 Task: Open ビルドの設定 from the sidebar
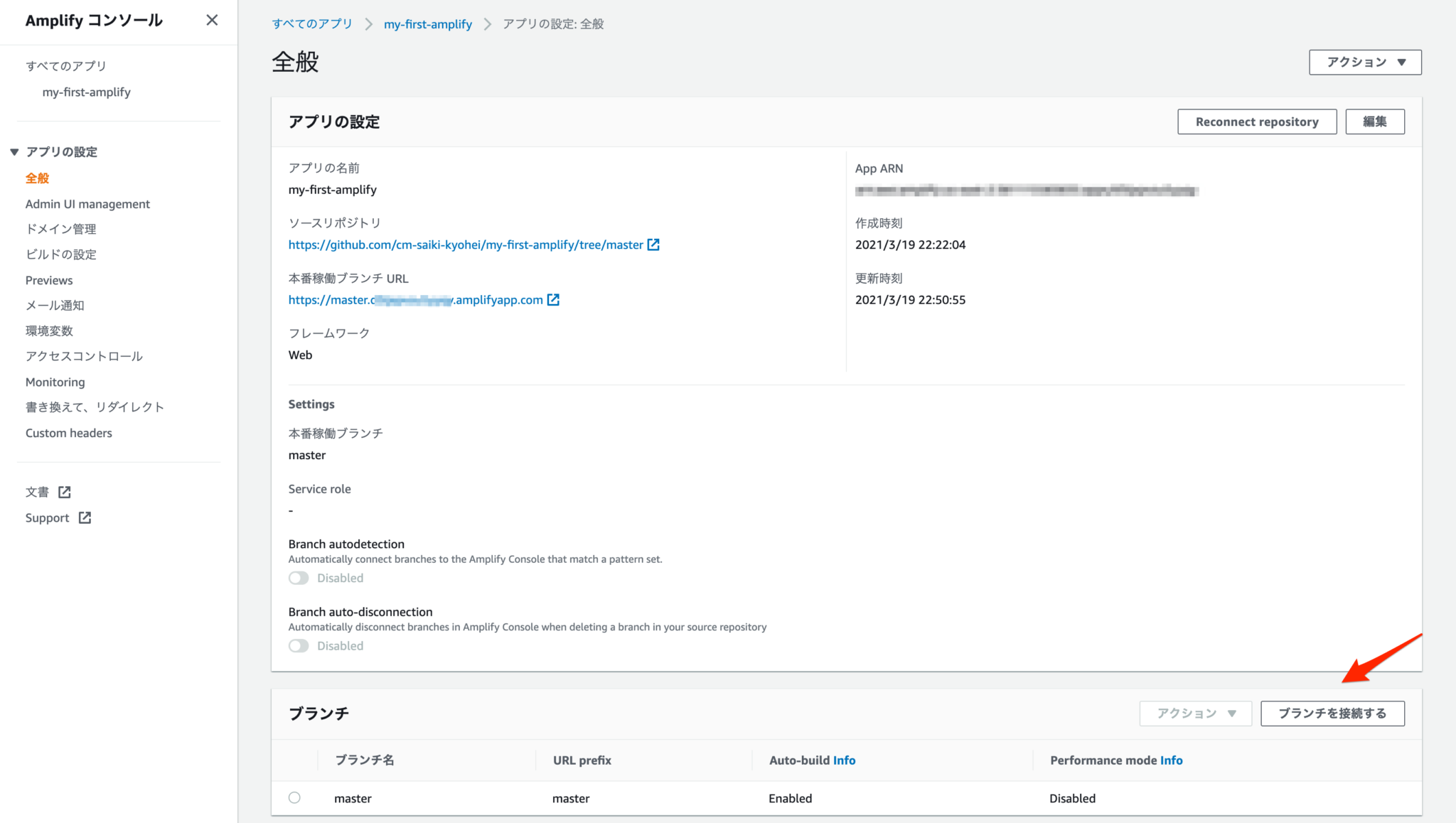(x=60, y=254)
